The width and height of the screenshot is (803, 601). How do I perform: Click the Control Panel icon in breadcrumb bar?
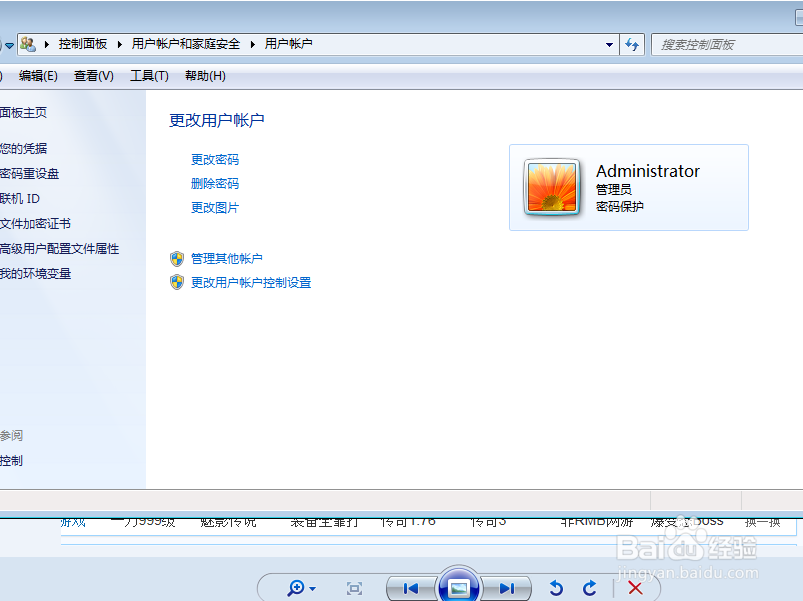tap(28, 44)
